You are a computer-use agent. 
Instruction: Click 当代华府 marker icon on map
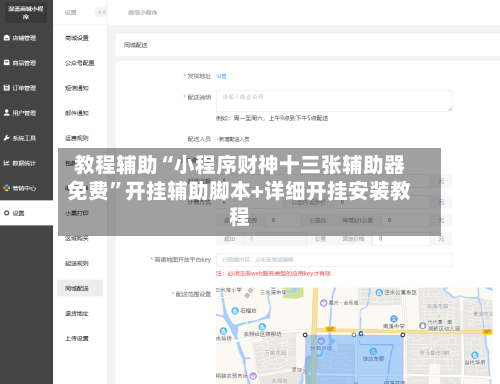475,355
